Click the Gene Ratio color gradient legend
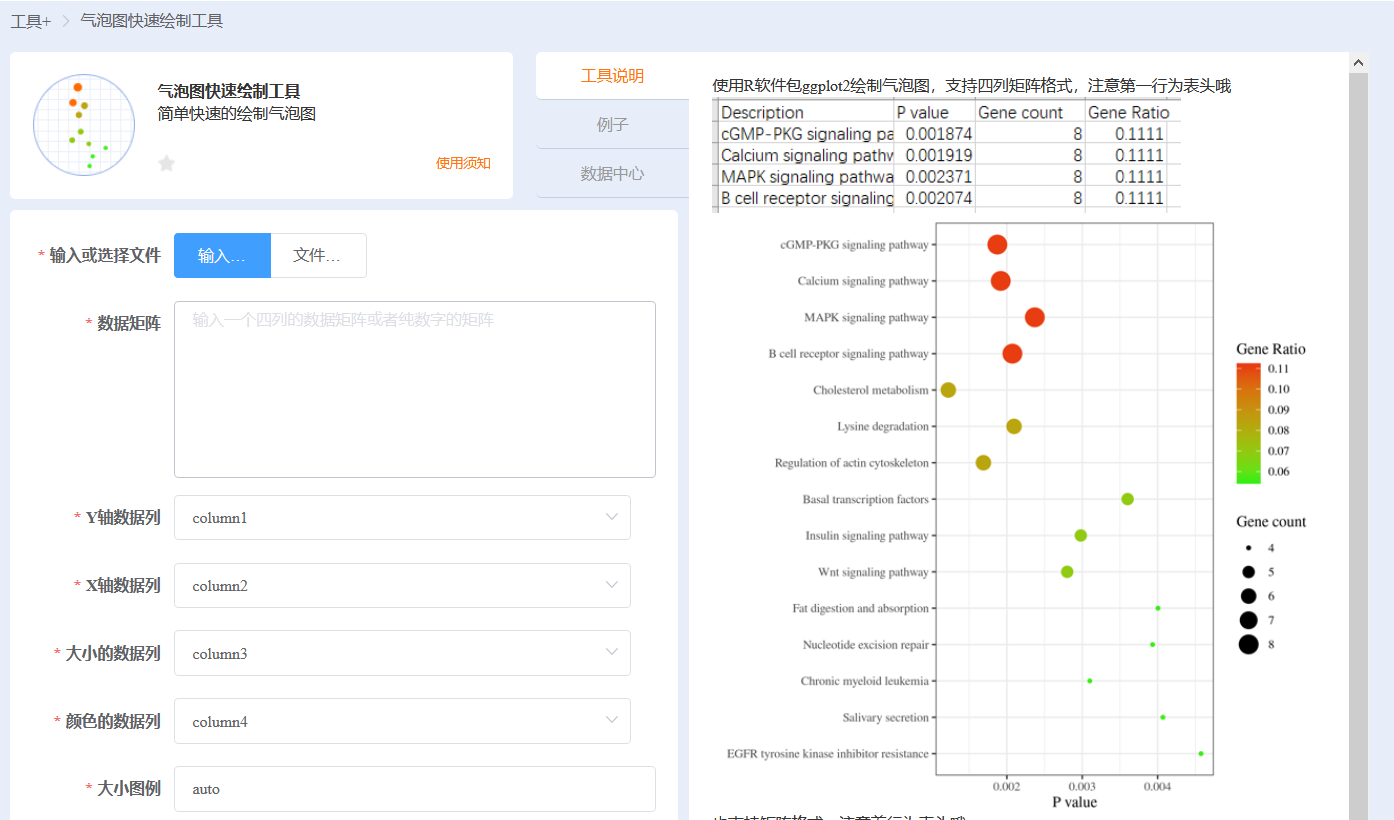 tap(1248, 423)
